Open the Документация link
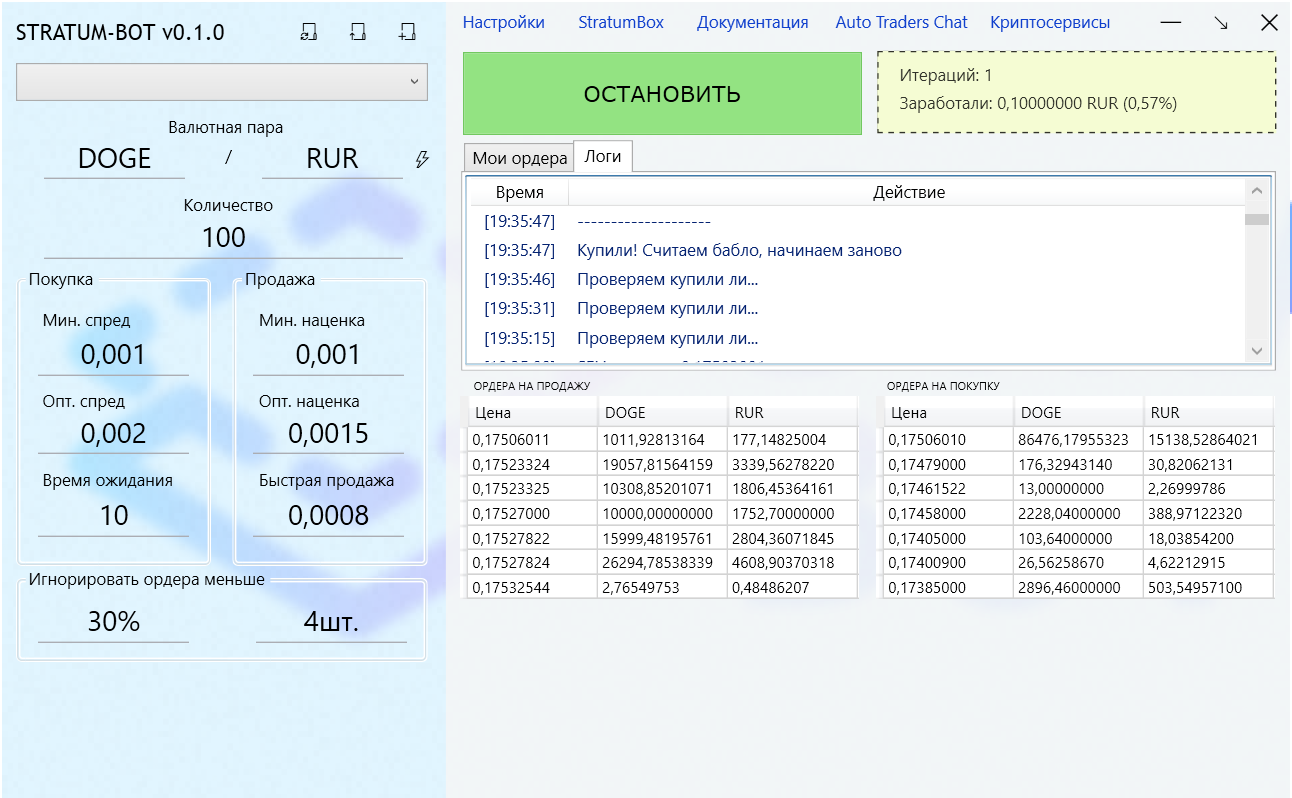 pyautogui.click(x=752, y=22)
